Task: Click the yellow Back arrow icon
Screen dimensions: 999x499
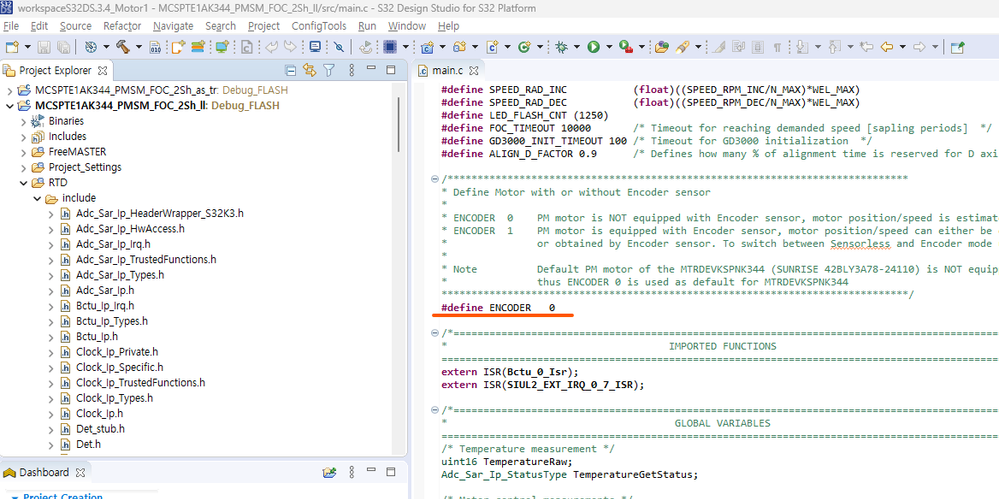Action: pyautogui.click(x=885, y=47)
